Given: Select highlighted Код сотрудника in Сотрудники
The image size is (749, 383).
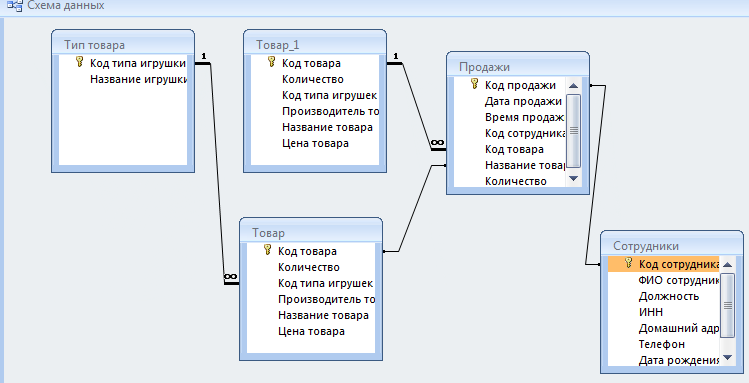Looking at the screenshot, I should (x=663, y=264).
